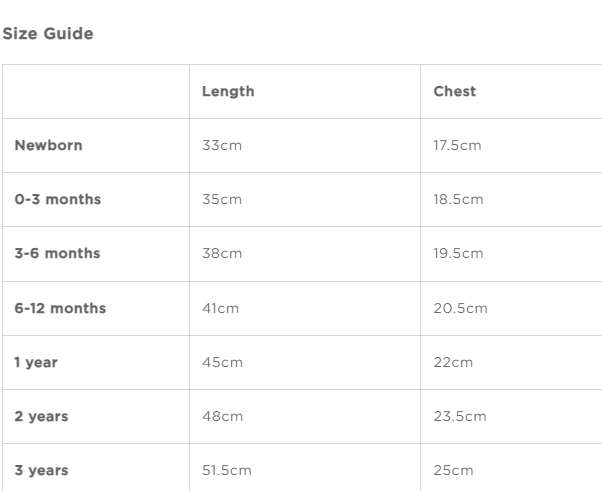Select the 6-12 months row label

(60, 308)
